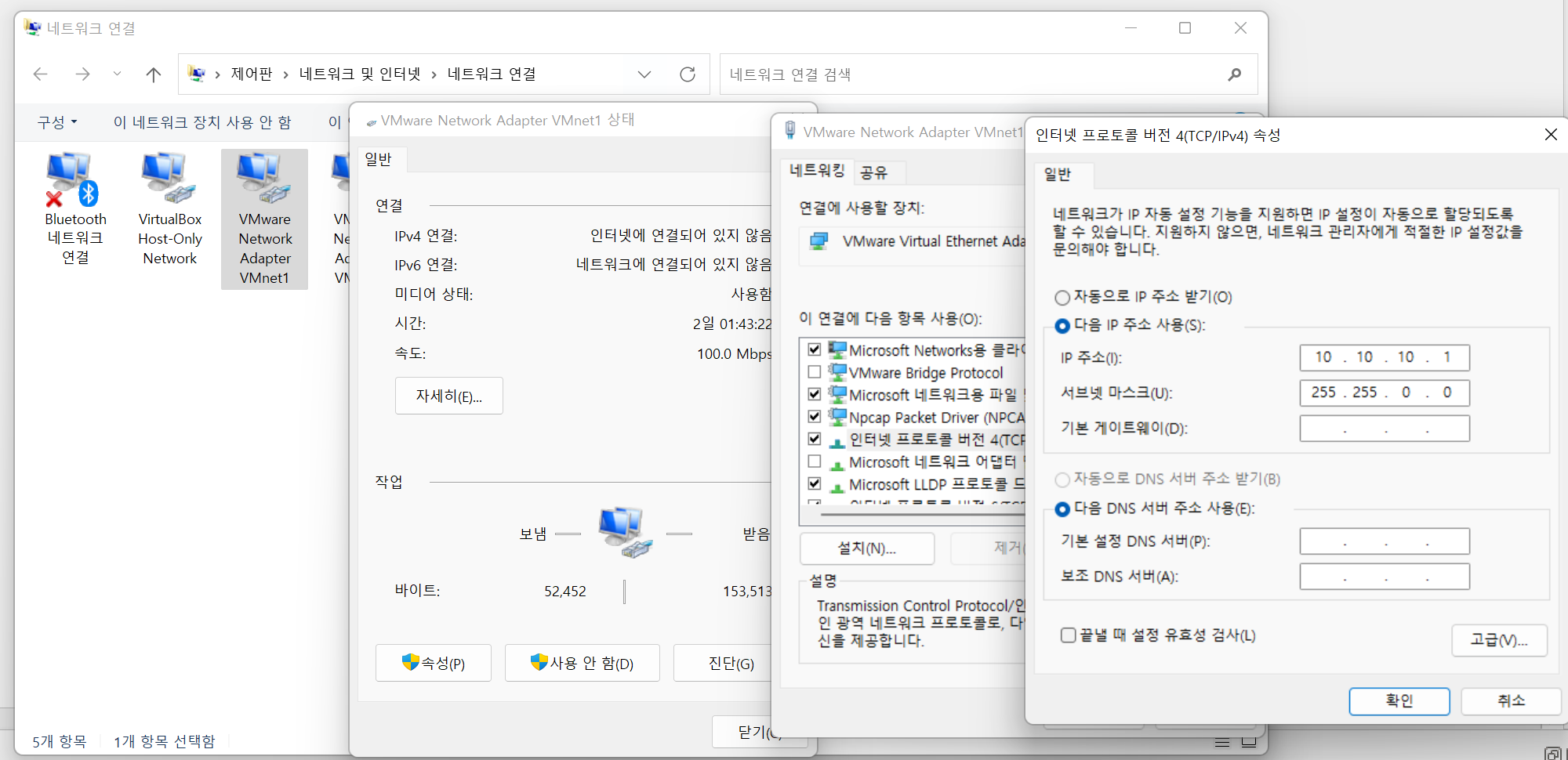Click the protocol list horizontal scrollbar

pyautogui.click(x=924, y=515)
